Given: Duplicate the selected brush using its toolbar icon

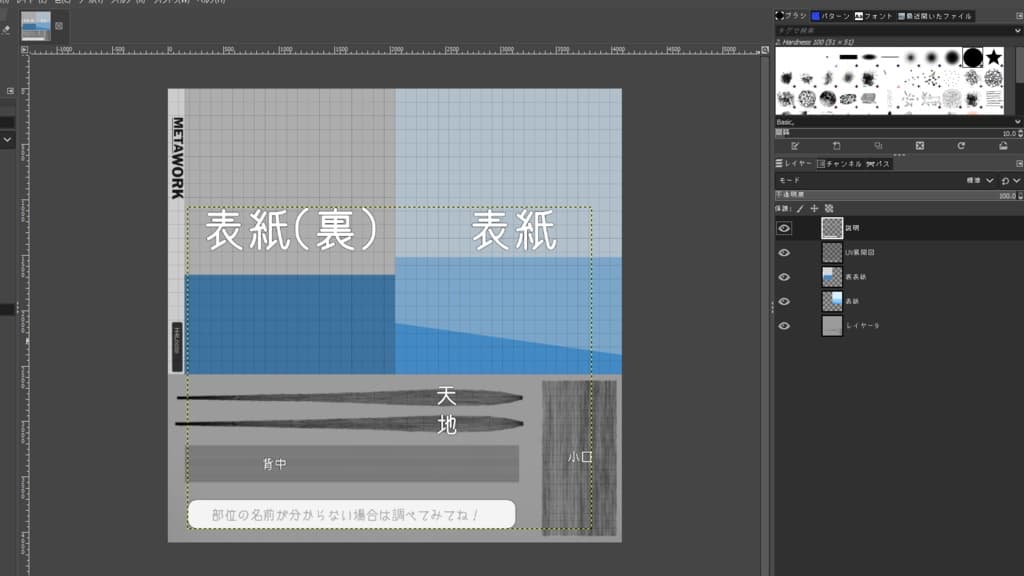Looking at the screenshot, I should click(879, 146).
